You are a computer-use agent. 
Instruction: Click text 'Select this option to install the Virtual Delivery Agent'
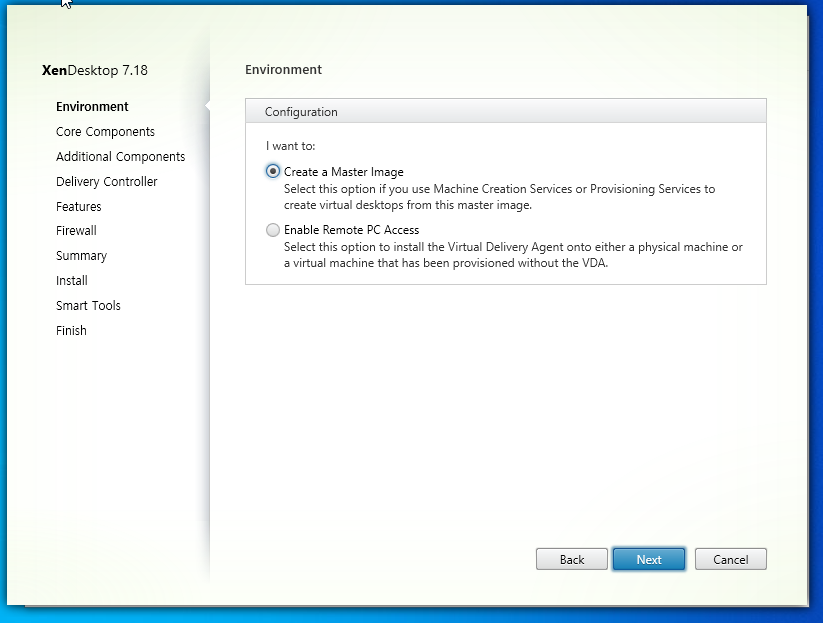(424, 247)
